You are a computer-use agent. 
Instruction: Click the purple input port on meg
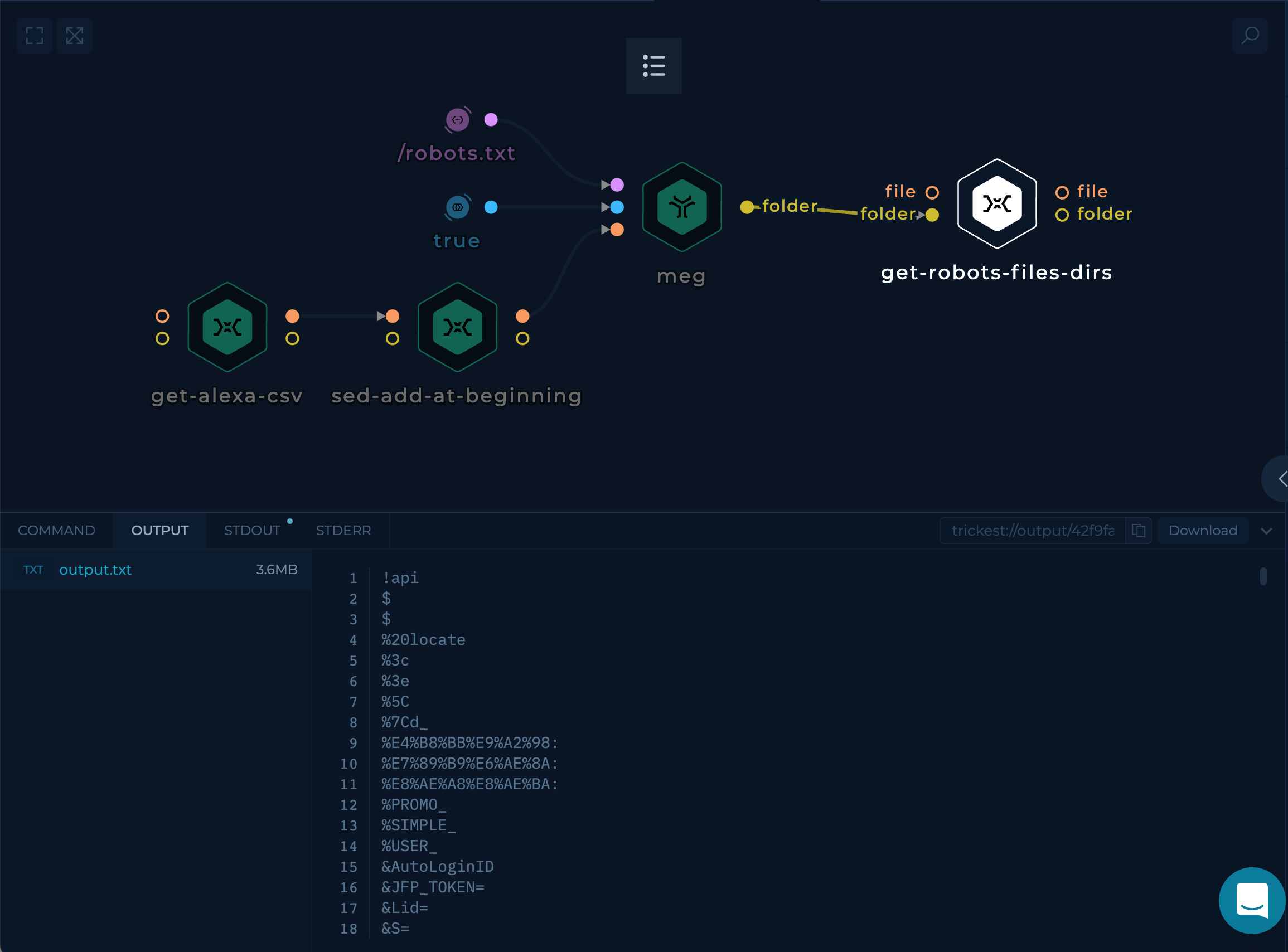[617, 184]
